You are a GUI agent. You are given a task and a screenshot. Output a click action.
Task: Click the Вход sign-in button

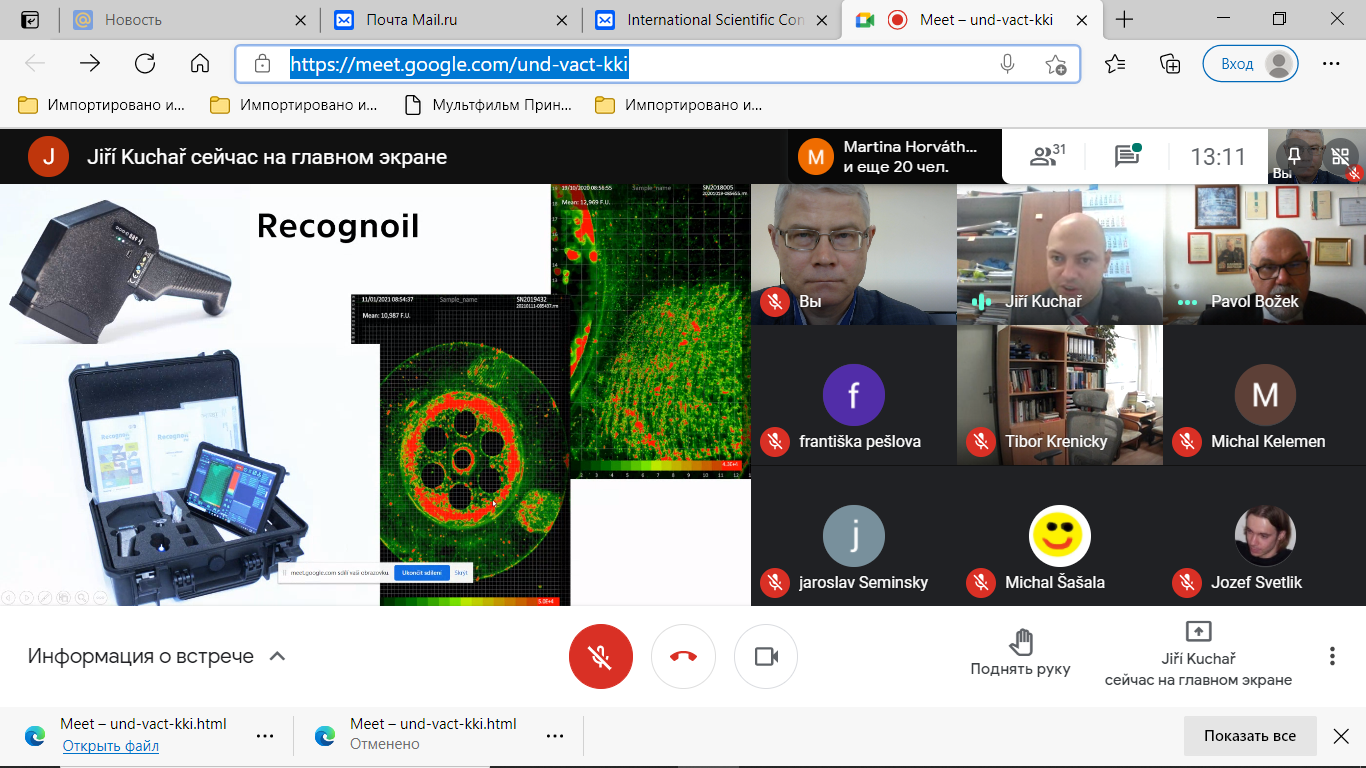(x=1250, y=64)
